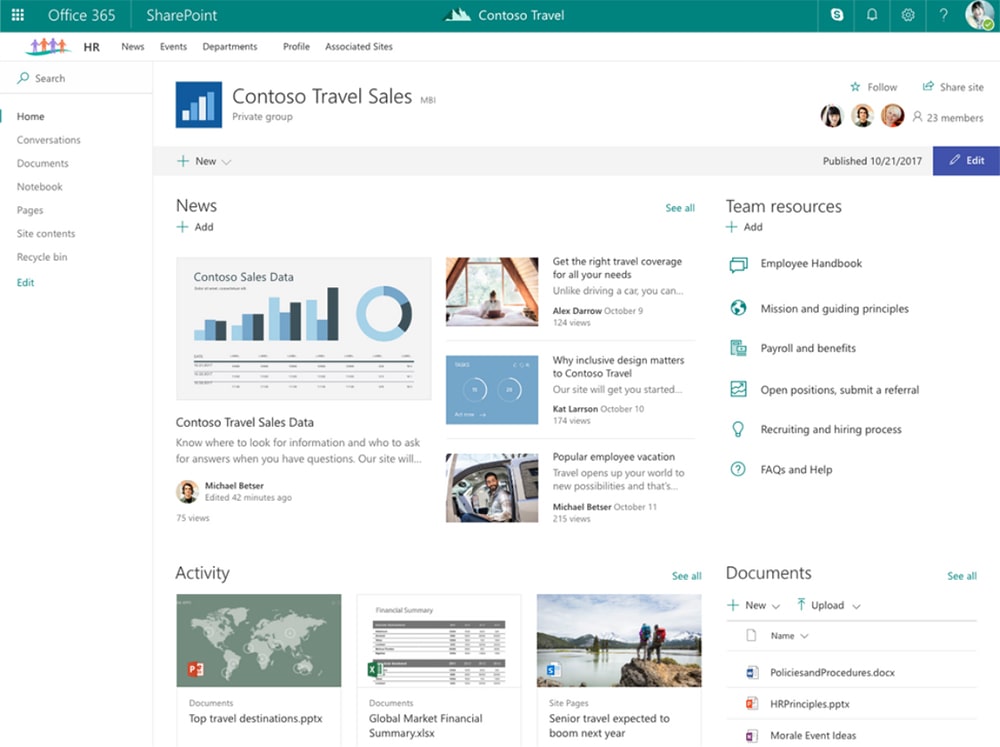The image size is (1000, 747).
Task: Click the blue Edit page button
Action: 966,161
